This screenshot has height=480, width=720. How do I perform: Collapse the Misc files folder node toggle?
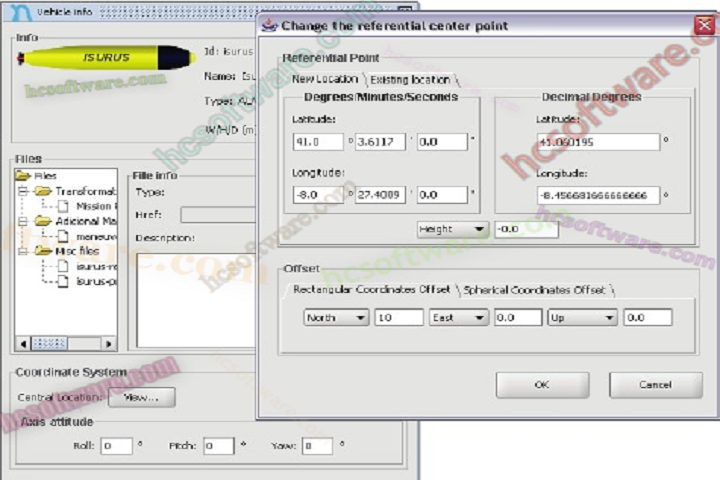click(x=22, y=251)
